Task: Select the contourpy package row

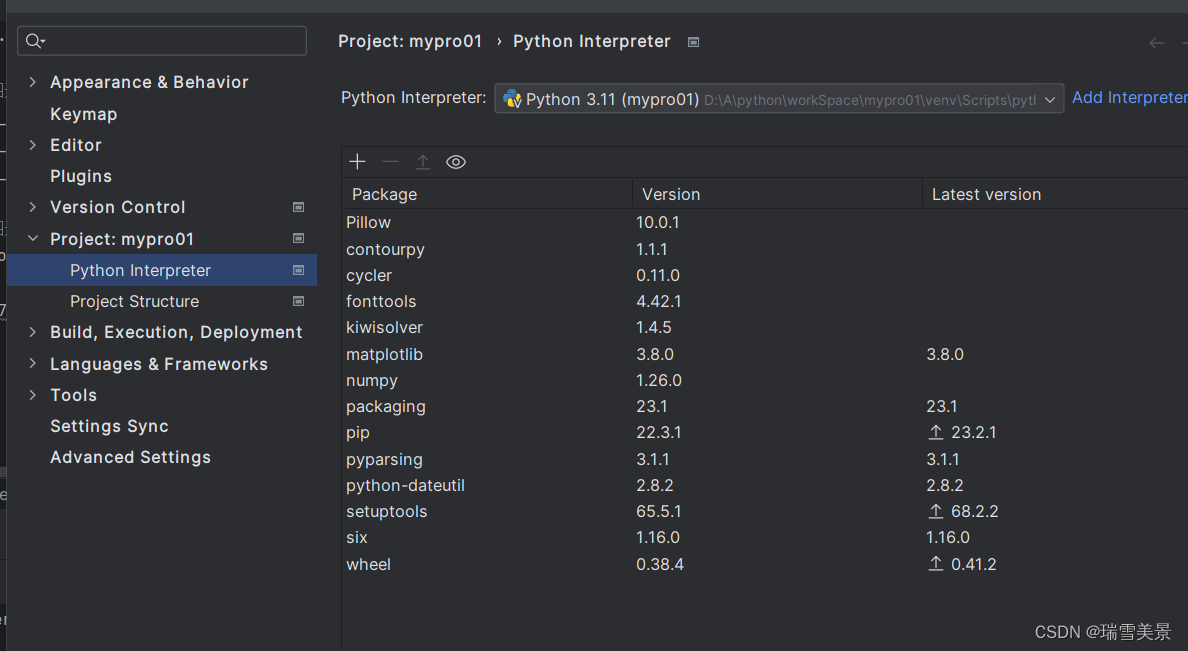Action: 765,249
